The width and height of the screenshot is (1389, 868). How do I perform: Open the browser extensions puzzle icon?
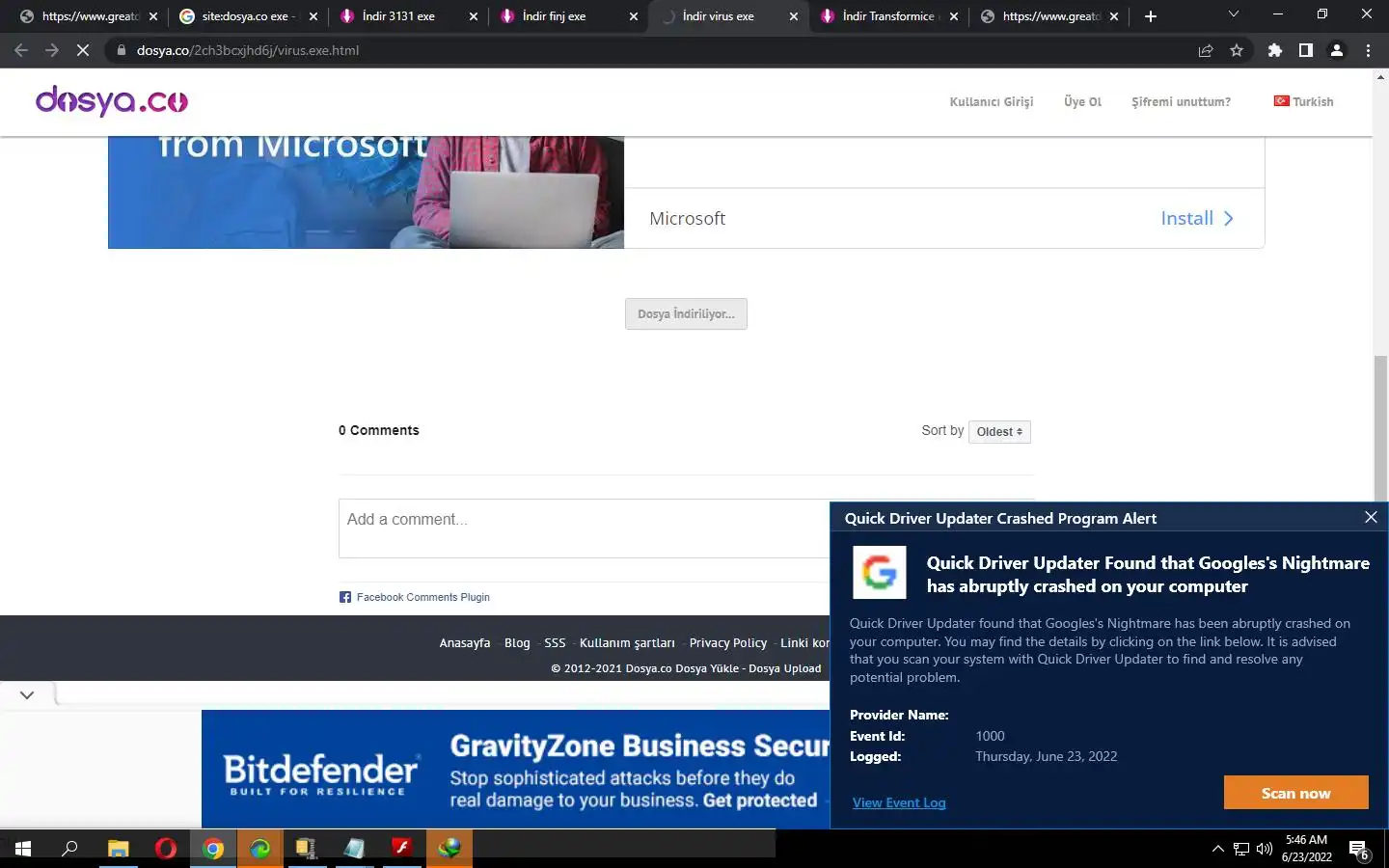[1275, 50]
